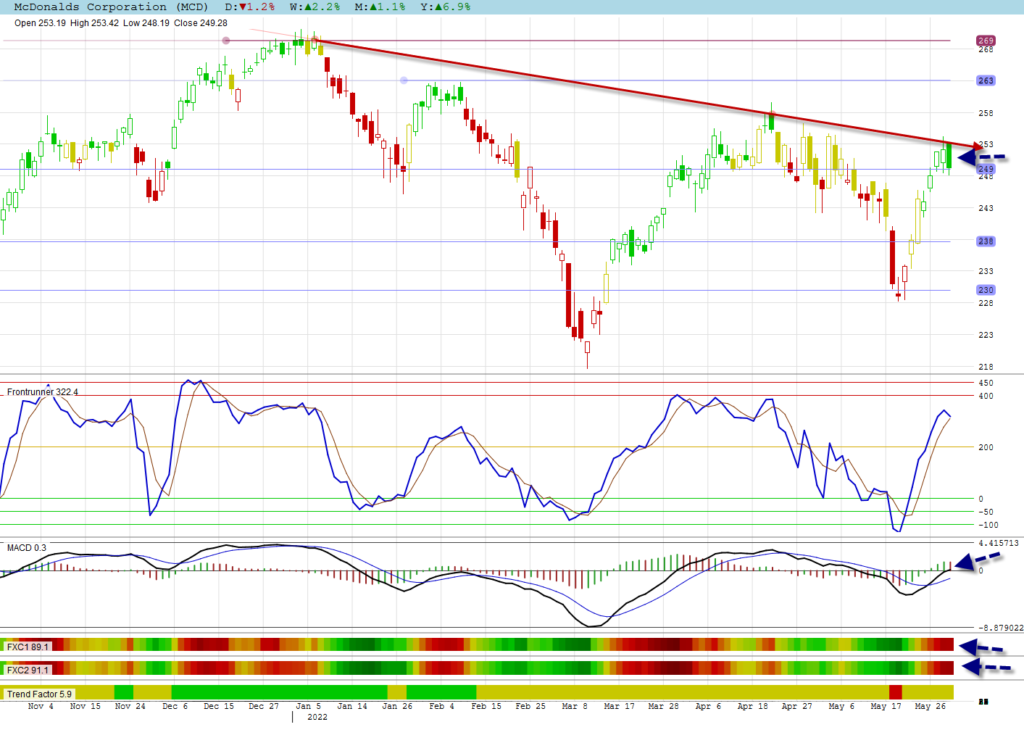Click the 218 price axis value
The height and width of the screenshot is (735, 1024).
(985, 367)
